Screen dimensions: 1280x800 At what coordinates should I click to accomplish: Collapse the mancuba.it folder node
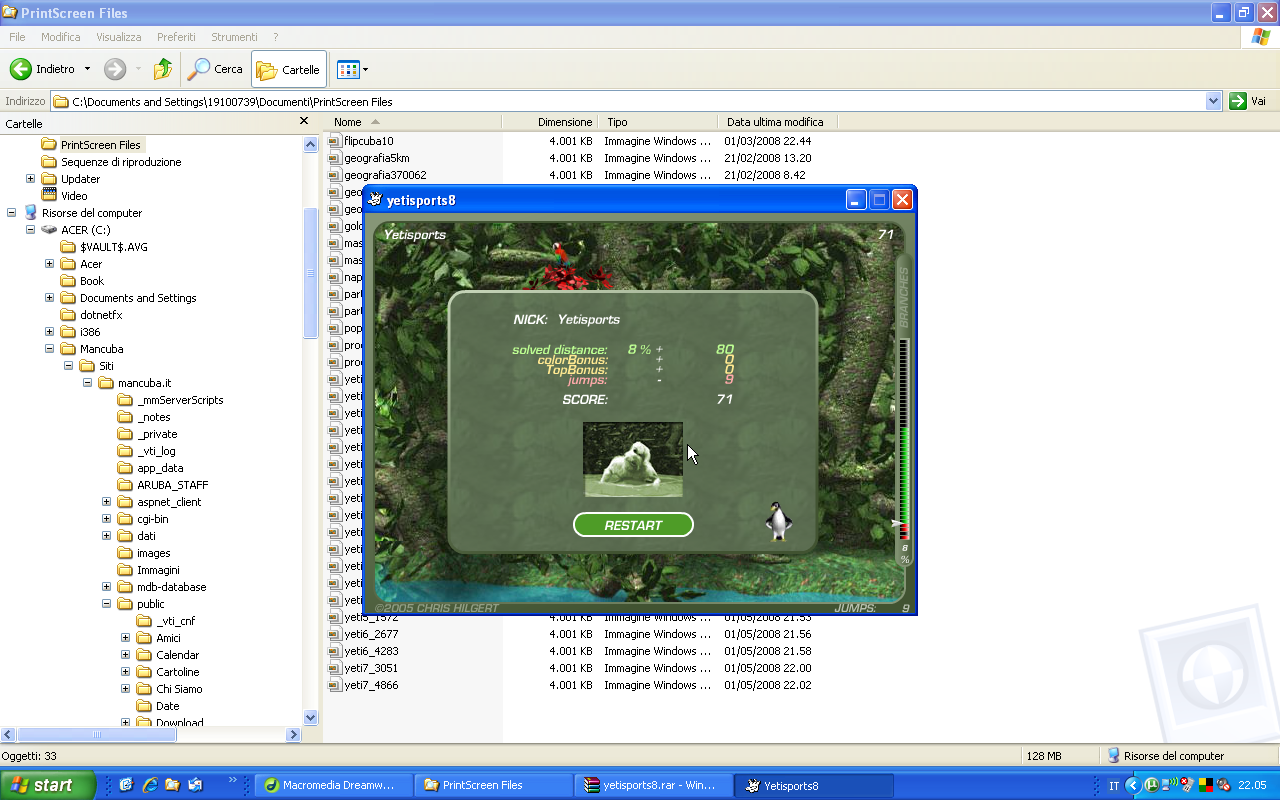pos(87,383)
